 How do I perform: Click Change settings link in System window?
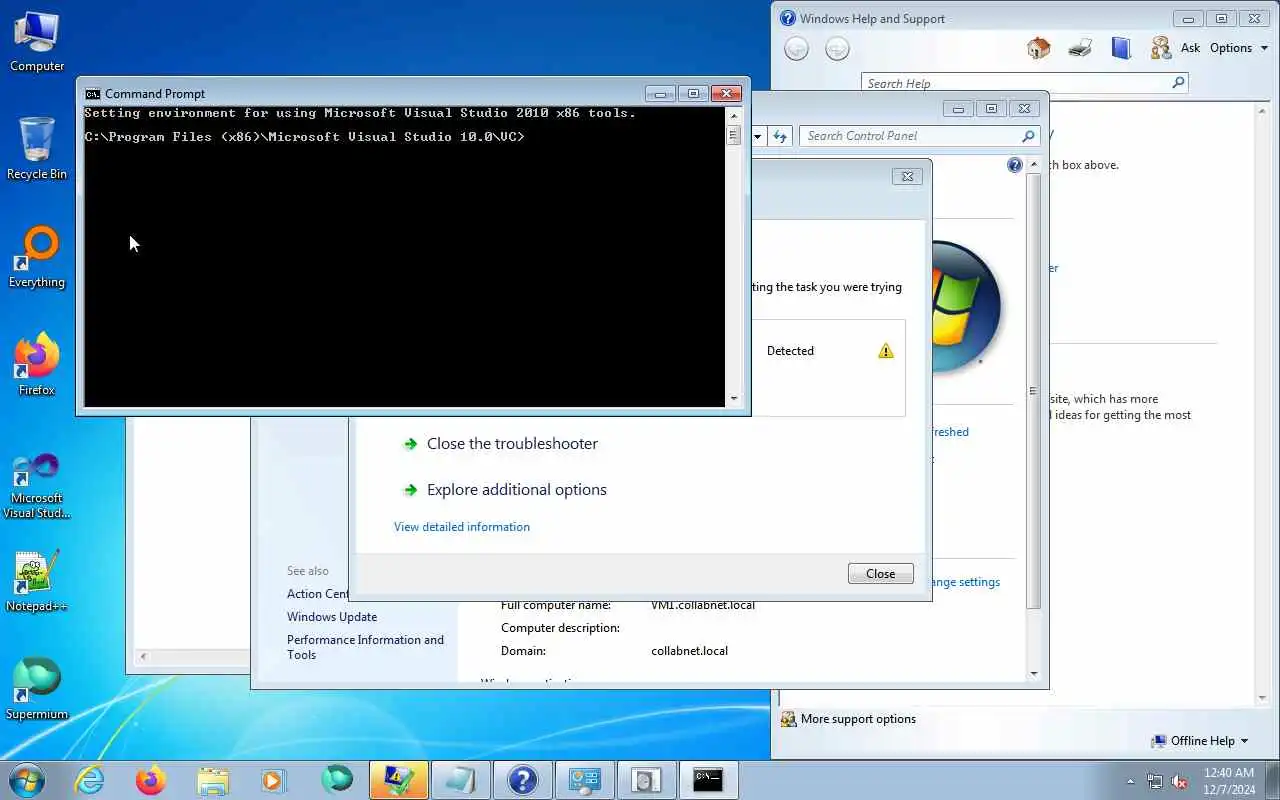click(965, 582)
